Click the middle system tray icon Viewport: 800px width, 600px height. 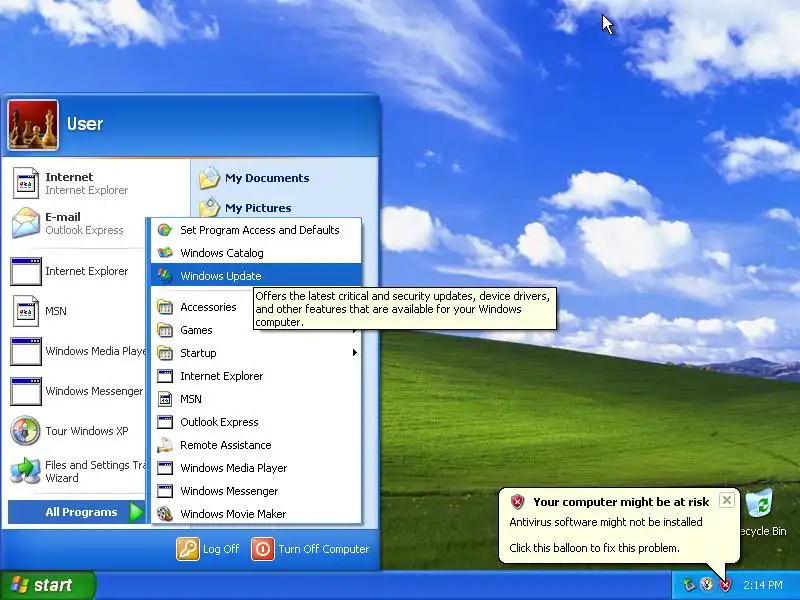click(707, 585)
